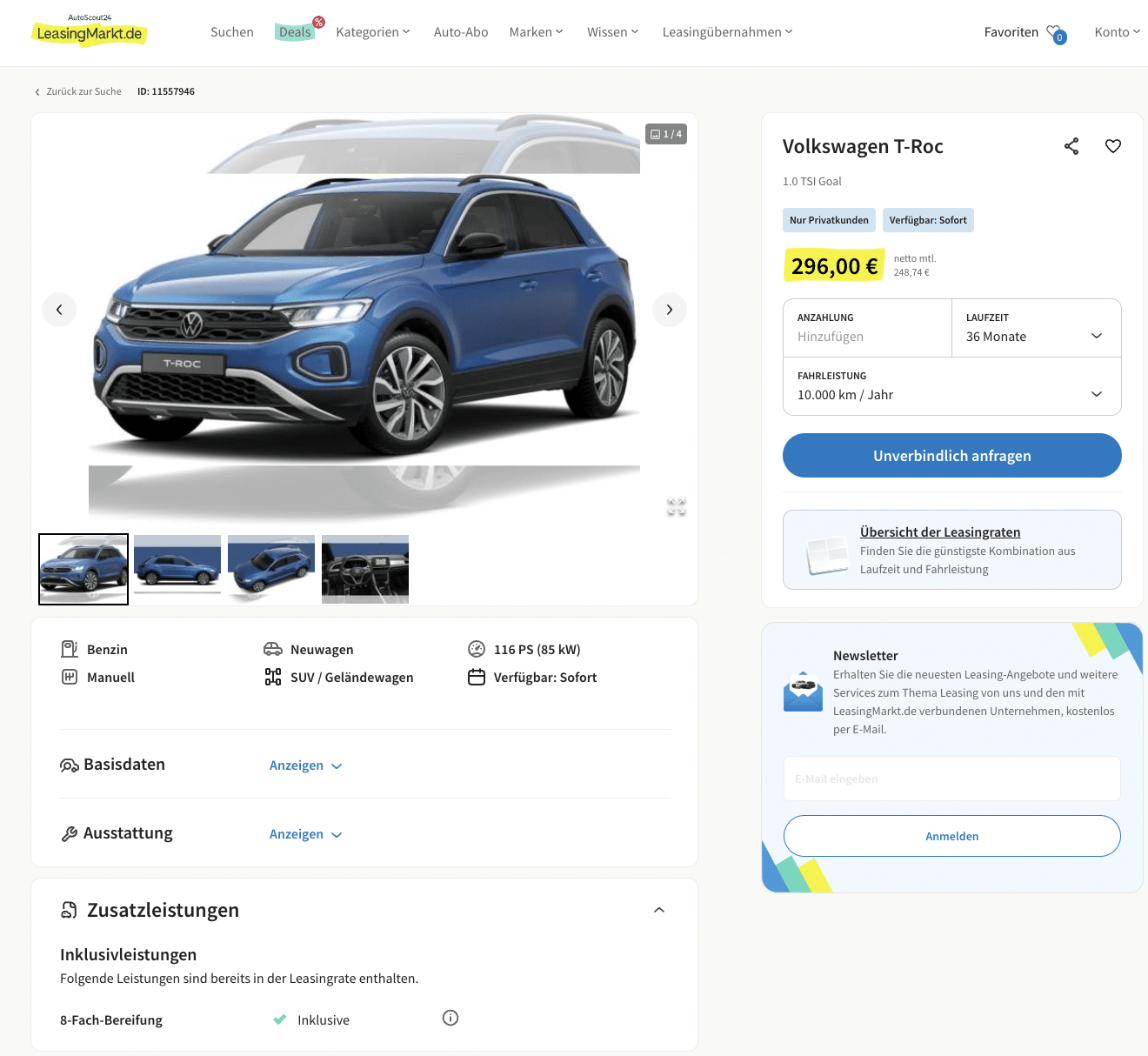1148x1056 pixels.
Task: Click the Zusatzleistungen document icon
Action: (x=69, y=910)
